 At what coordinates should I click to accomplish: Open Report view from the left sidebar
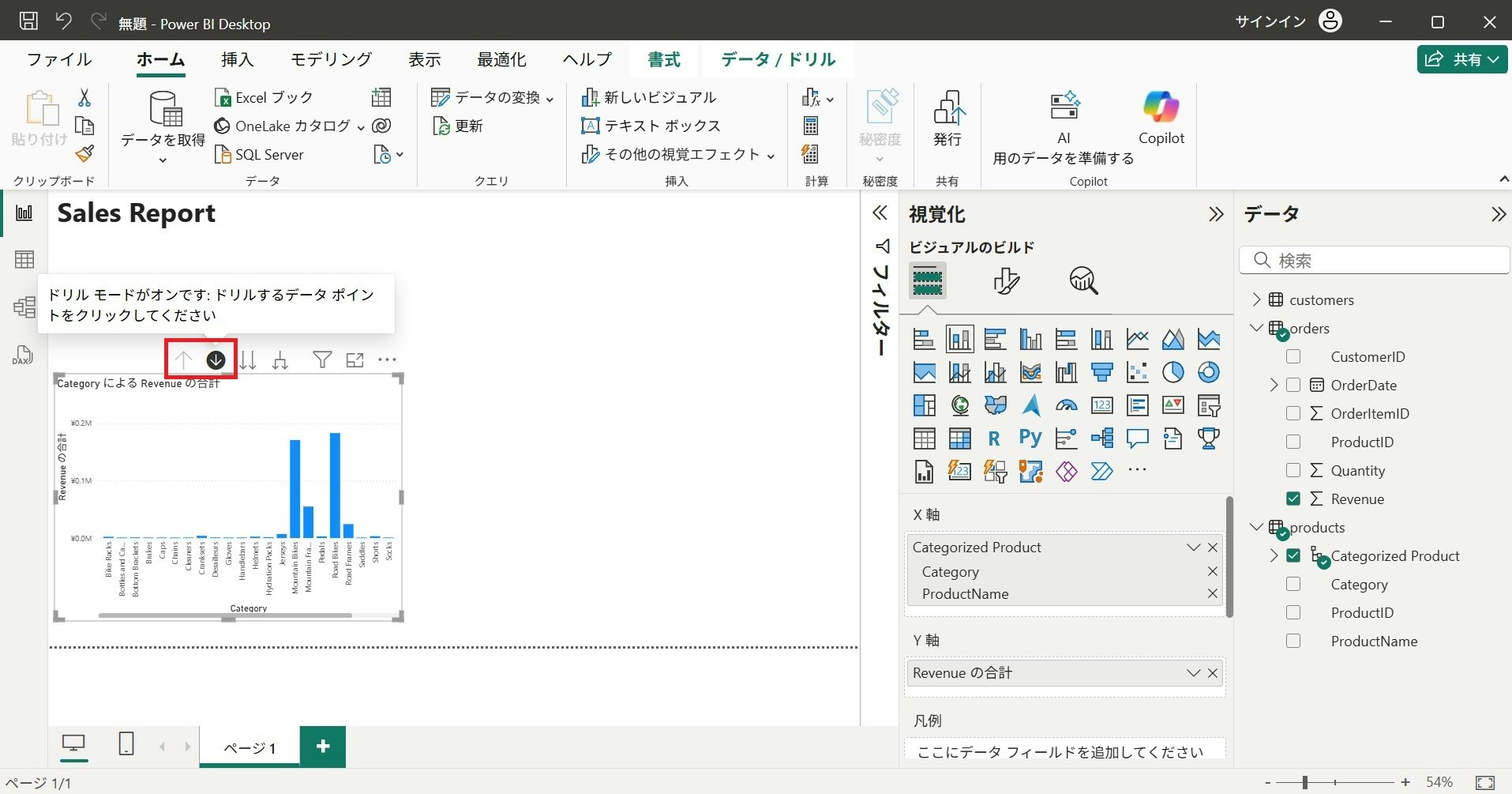(24, 213)
